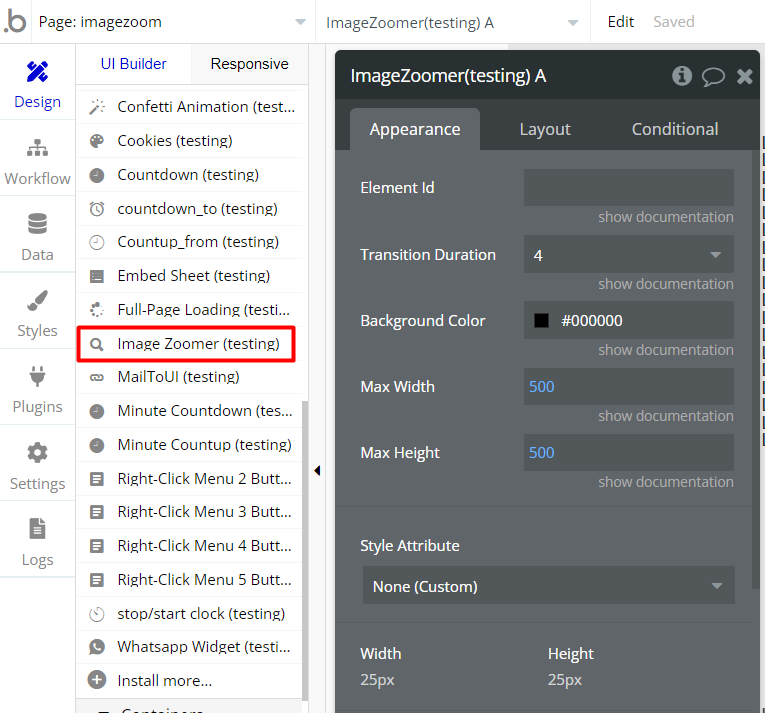Open the Workflow section
This screenshot has height=713, width=765.
tap(37, 161)
